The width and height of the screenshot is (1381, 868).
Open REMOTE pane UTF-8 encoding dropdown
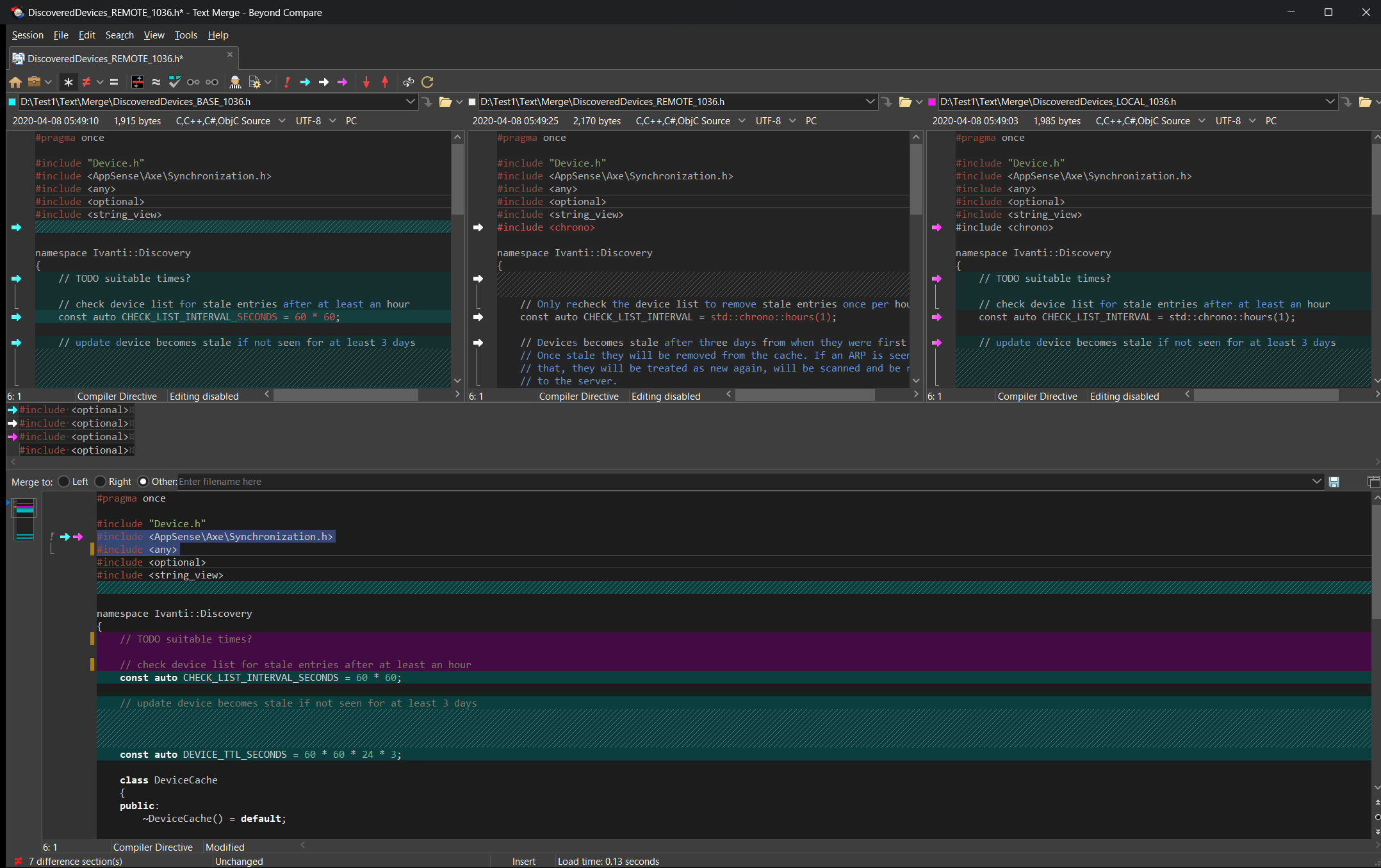point(792,121)
